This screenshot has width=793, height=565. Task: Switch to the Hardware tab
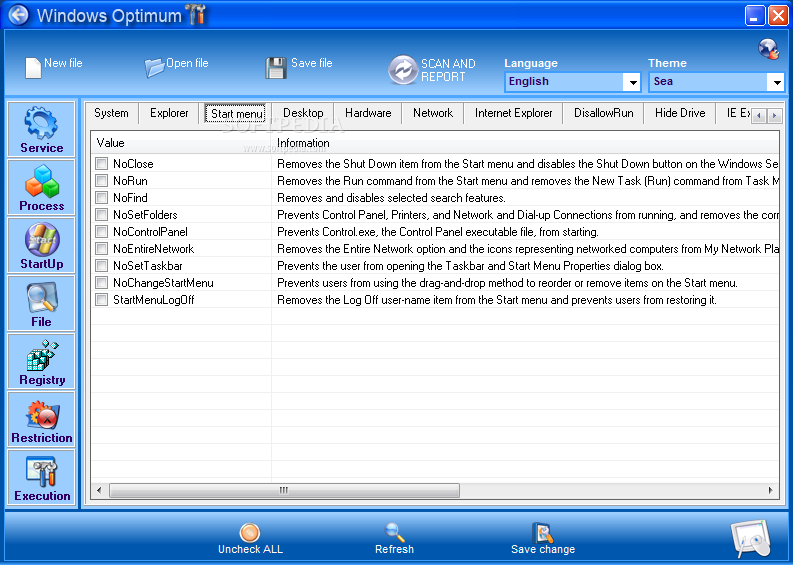point(368,113)
